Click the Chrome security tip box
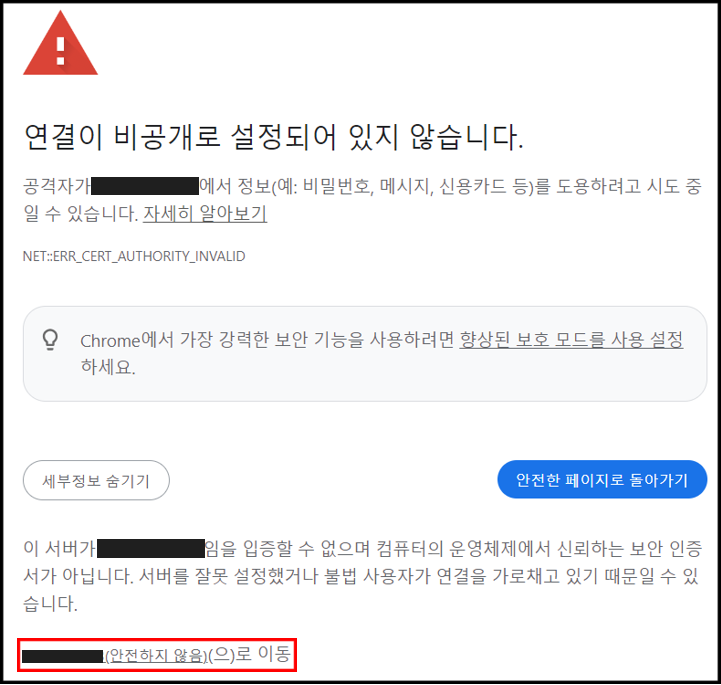This screenshot has height=685, width=721. tap(365, 354)
